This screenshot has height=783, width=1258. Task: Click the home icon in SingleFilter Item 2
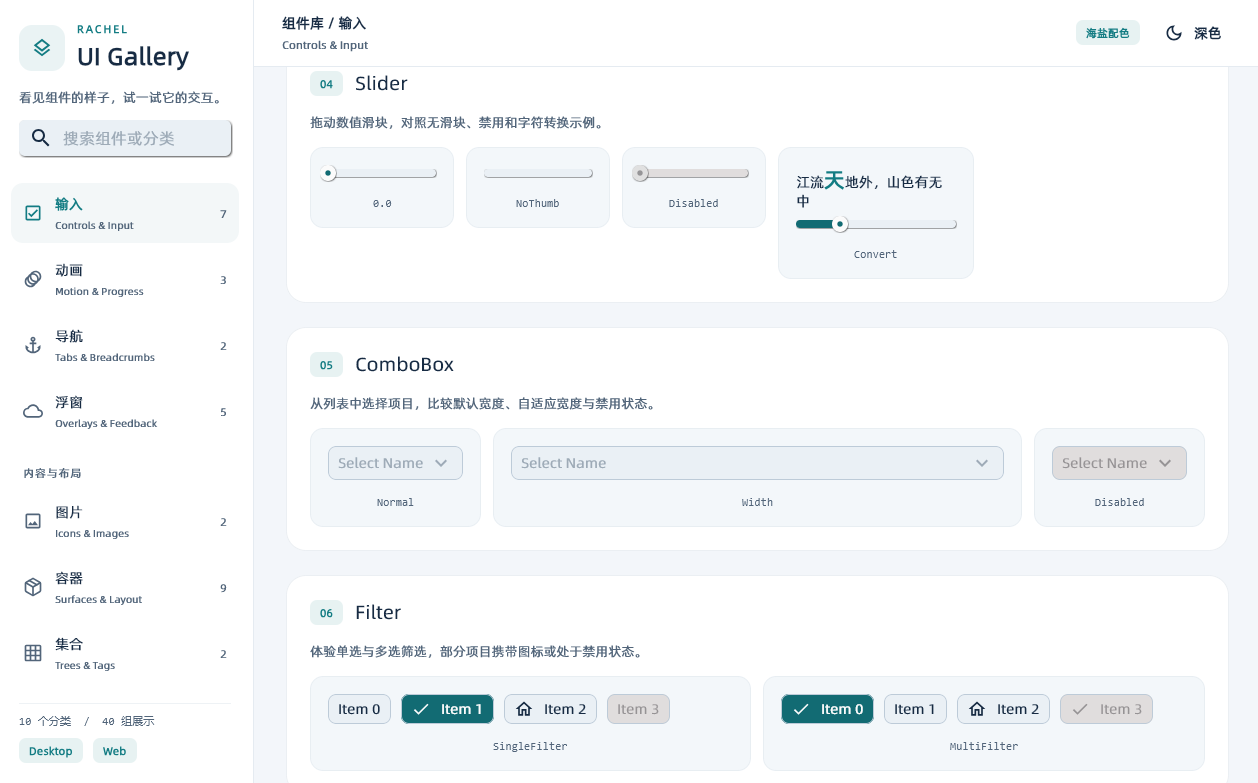pyautogui.click(x=524, y=709)
